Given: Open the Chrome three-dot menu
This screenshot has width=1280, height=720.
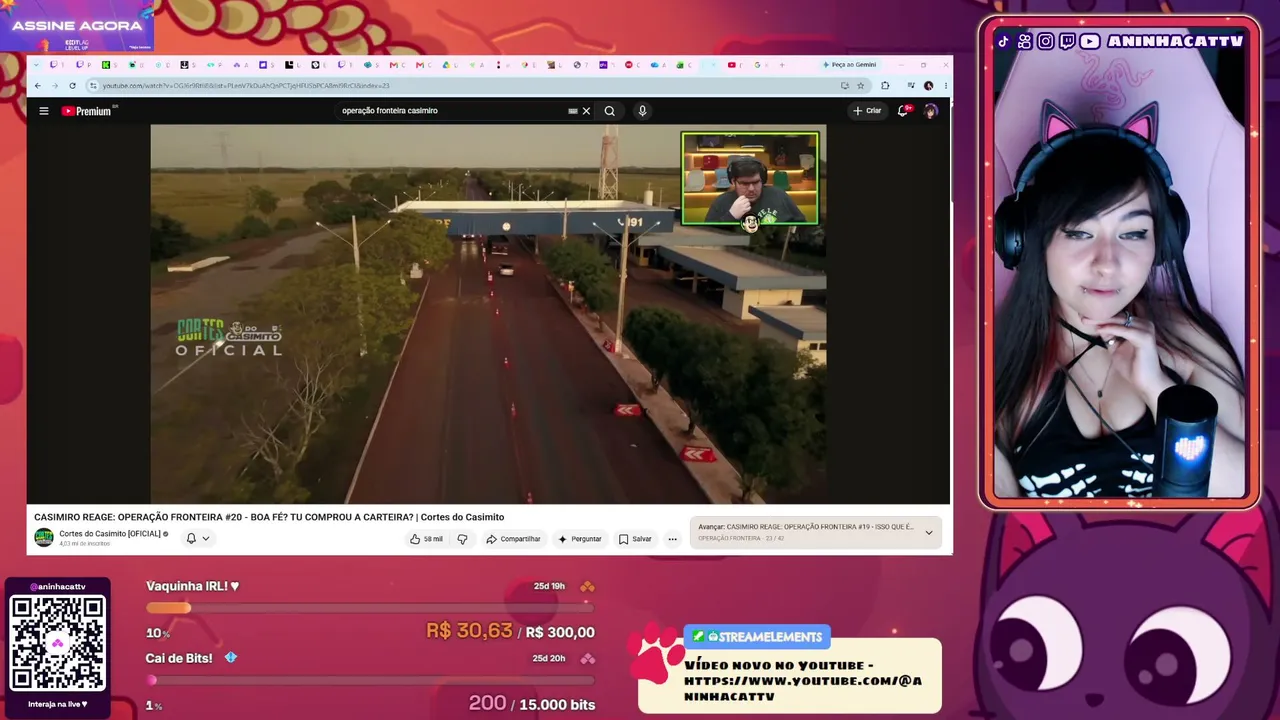Looking at the screenshot, I should click(x=945, y=86).
